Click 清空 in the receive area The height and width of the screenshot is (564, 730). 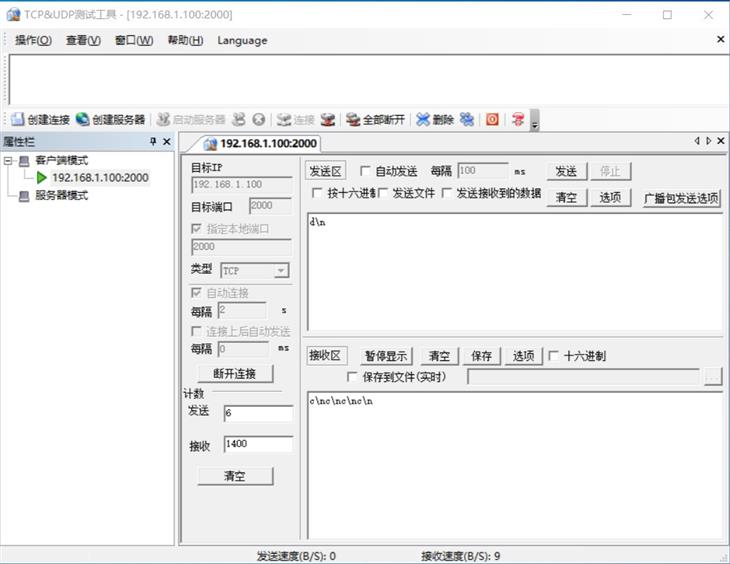click(x=439, y=356)
